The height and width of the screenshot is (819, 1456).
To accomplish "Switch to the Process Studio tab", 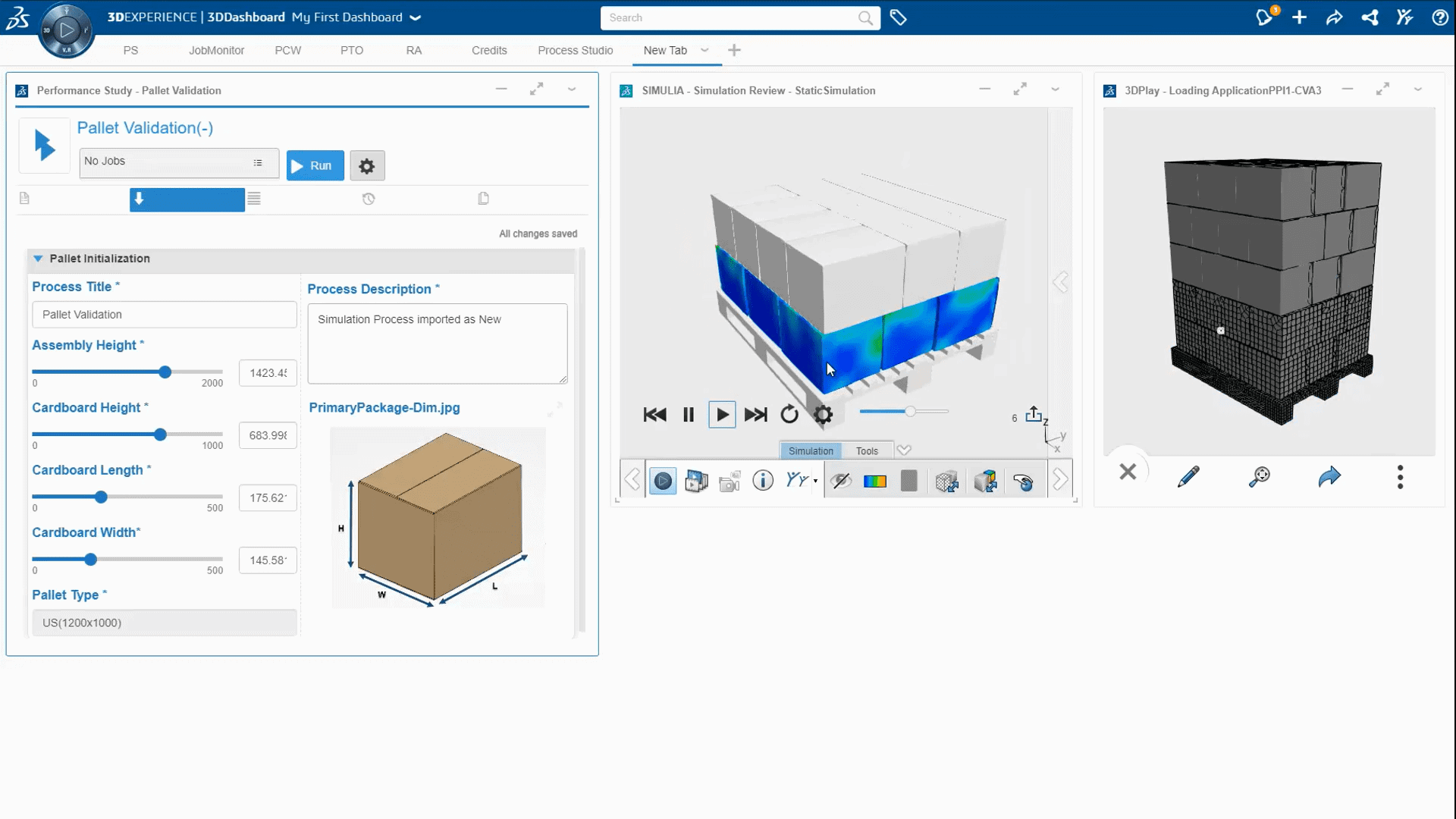I will 575,50.
